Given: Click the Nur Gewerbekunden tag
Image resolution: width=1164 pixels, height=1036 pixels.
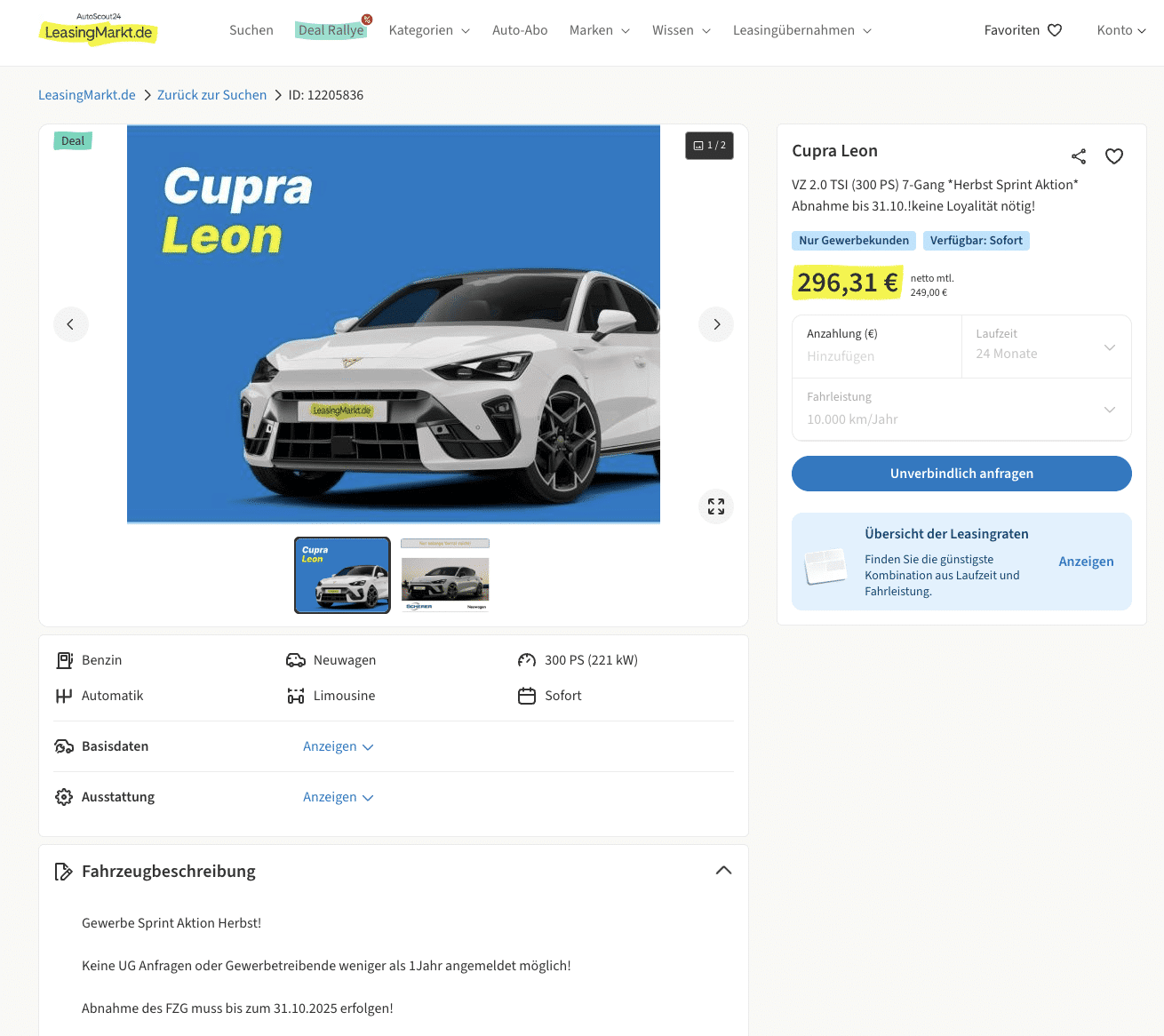Looking at the screenshot, I should (x=854, y=241).
